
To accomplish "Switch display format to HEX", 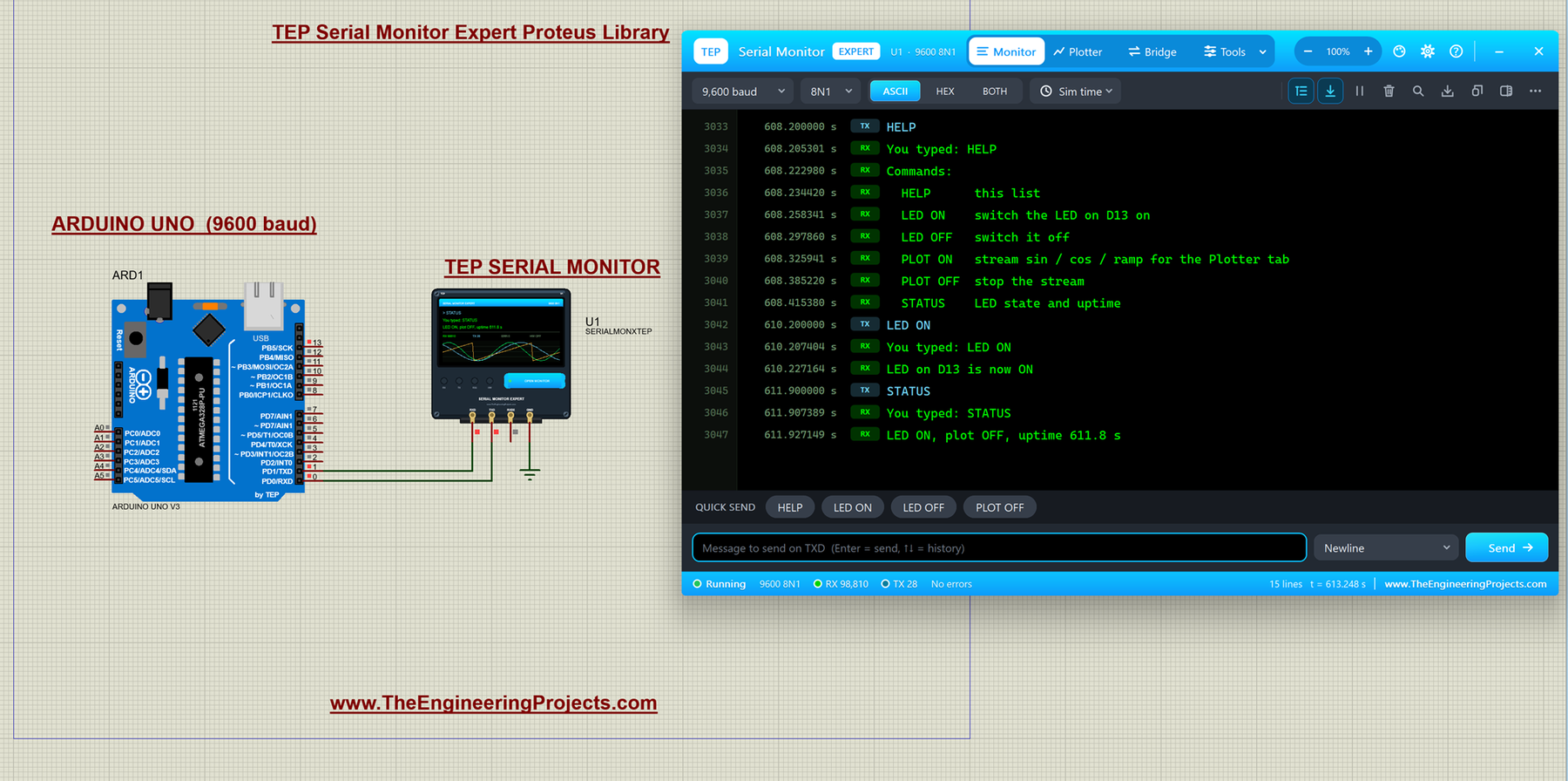I will coord(945,91).
